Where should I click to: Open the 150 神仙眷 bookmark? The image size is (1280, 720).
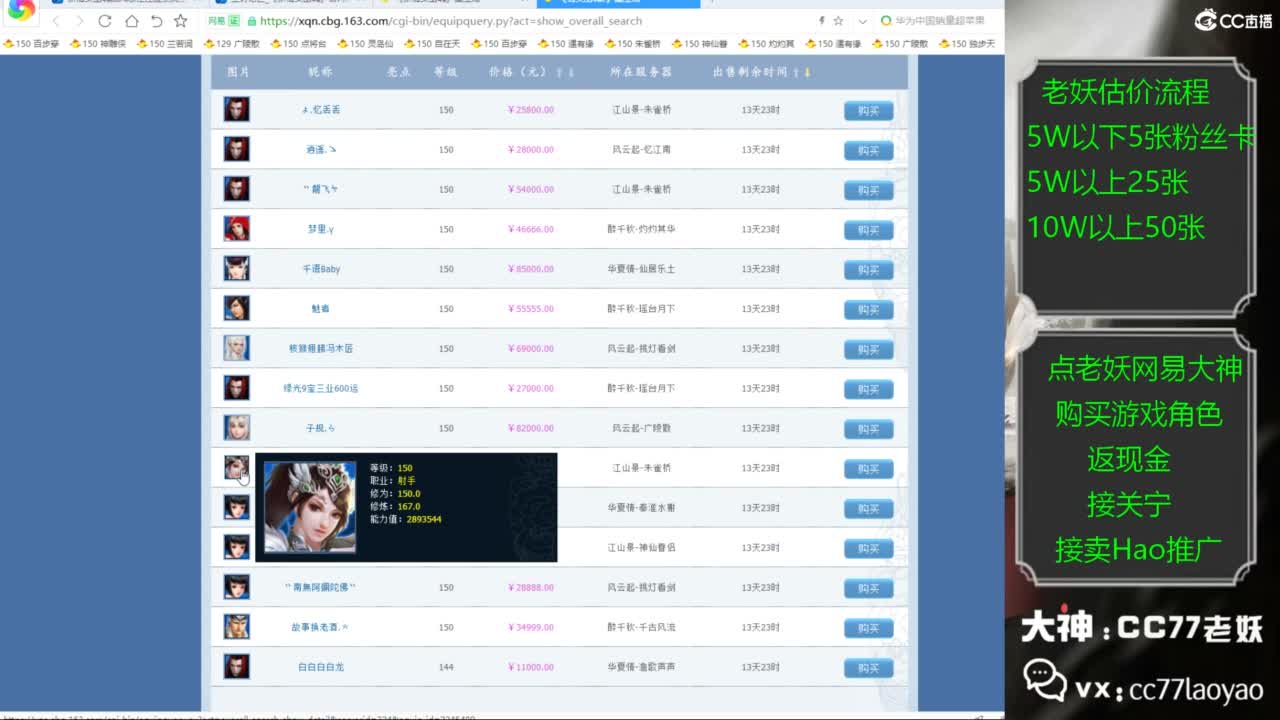(699, 44)
